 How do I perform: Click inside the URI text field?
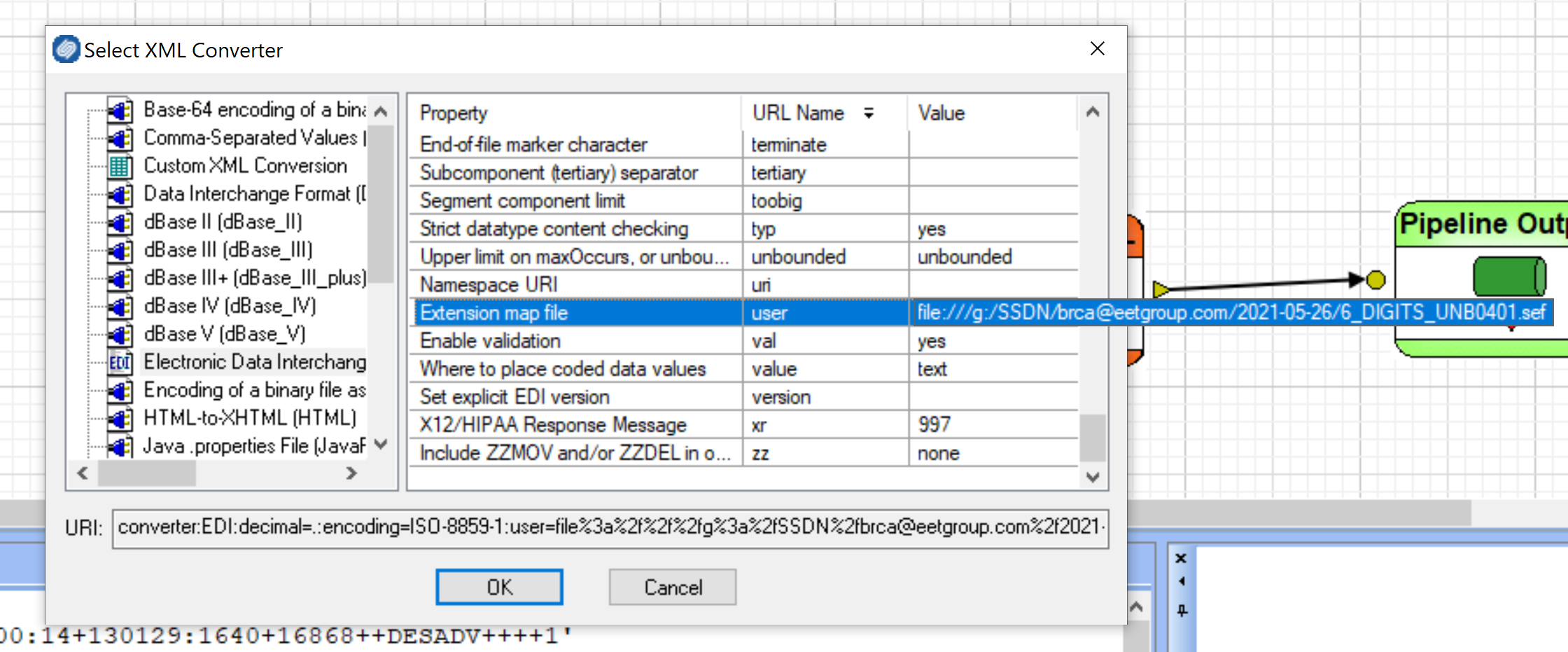click(x=609, y=527)
